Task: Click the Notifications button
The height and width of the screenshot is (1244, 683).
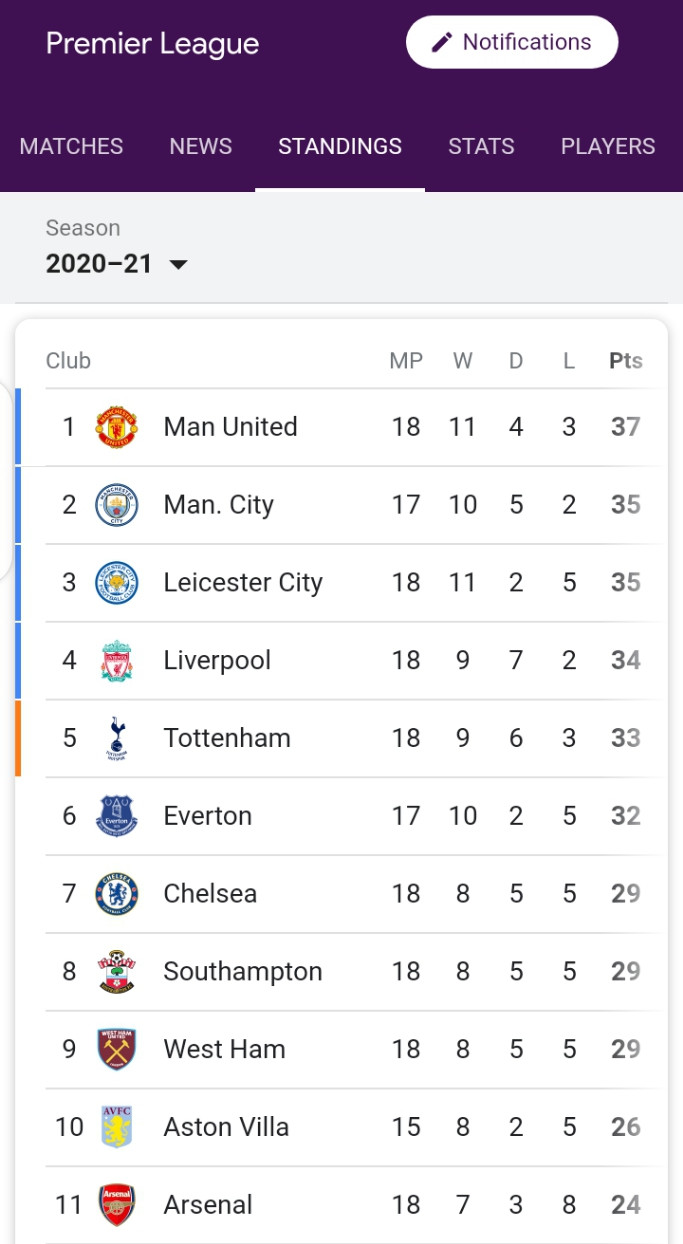Action: tap(512, 42)
